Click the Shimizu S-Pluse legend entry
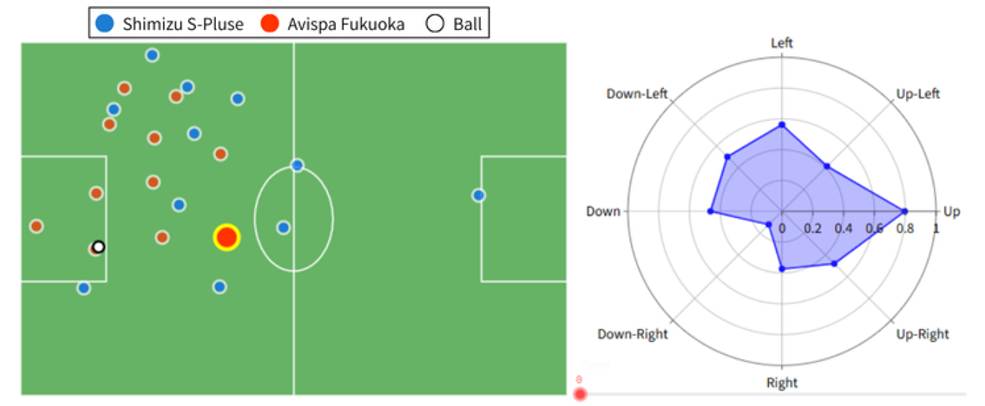985x406 pixels. 168,23
